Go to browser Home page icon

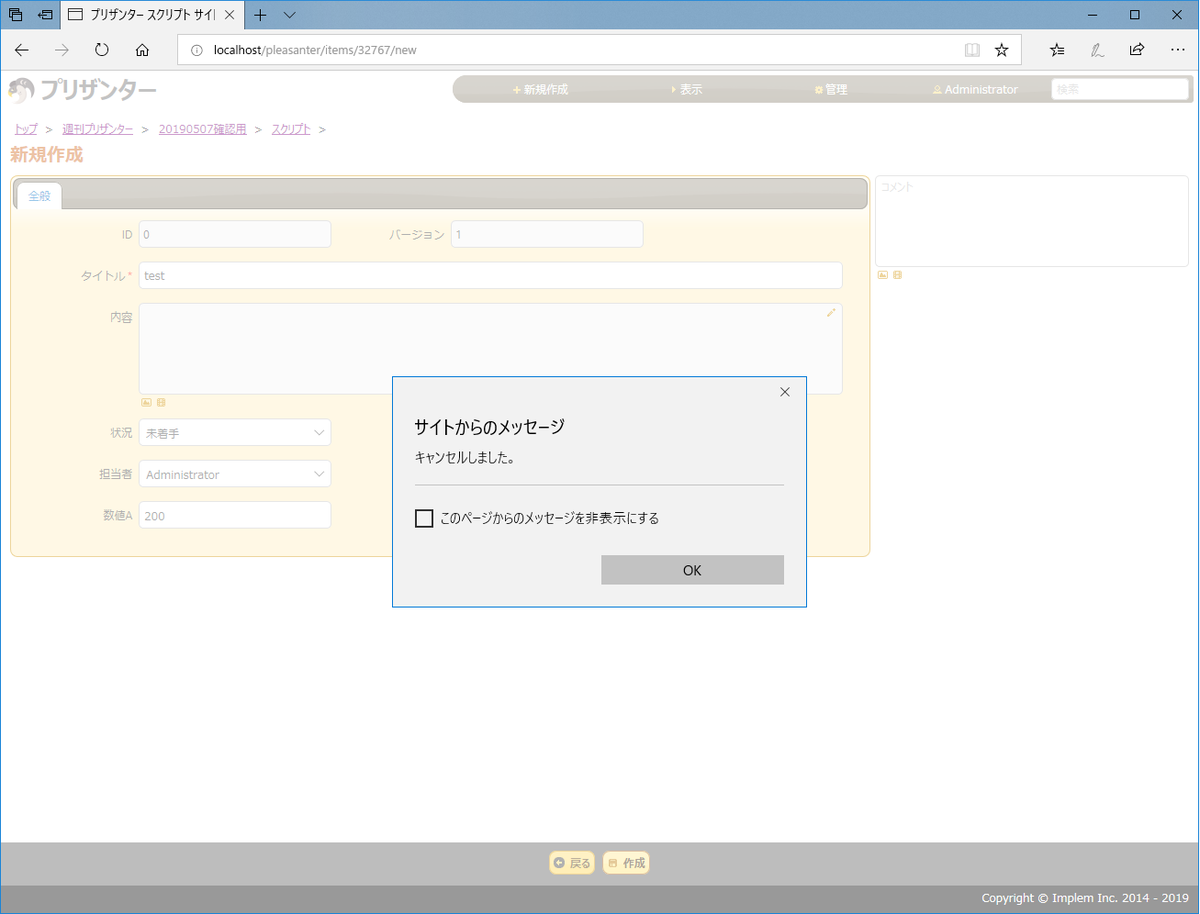[142, 50]
